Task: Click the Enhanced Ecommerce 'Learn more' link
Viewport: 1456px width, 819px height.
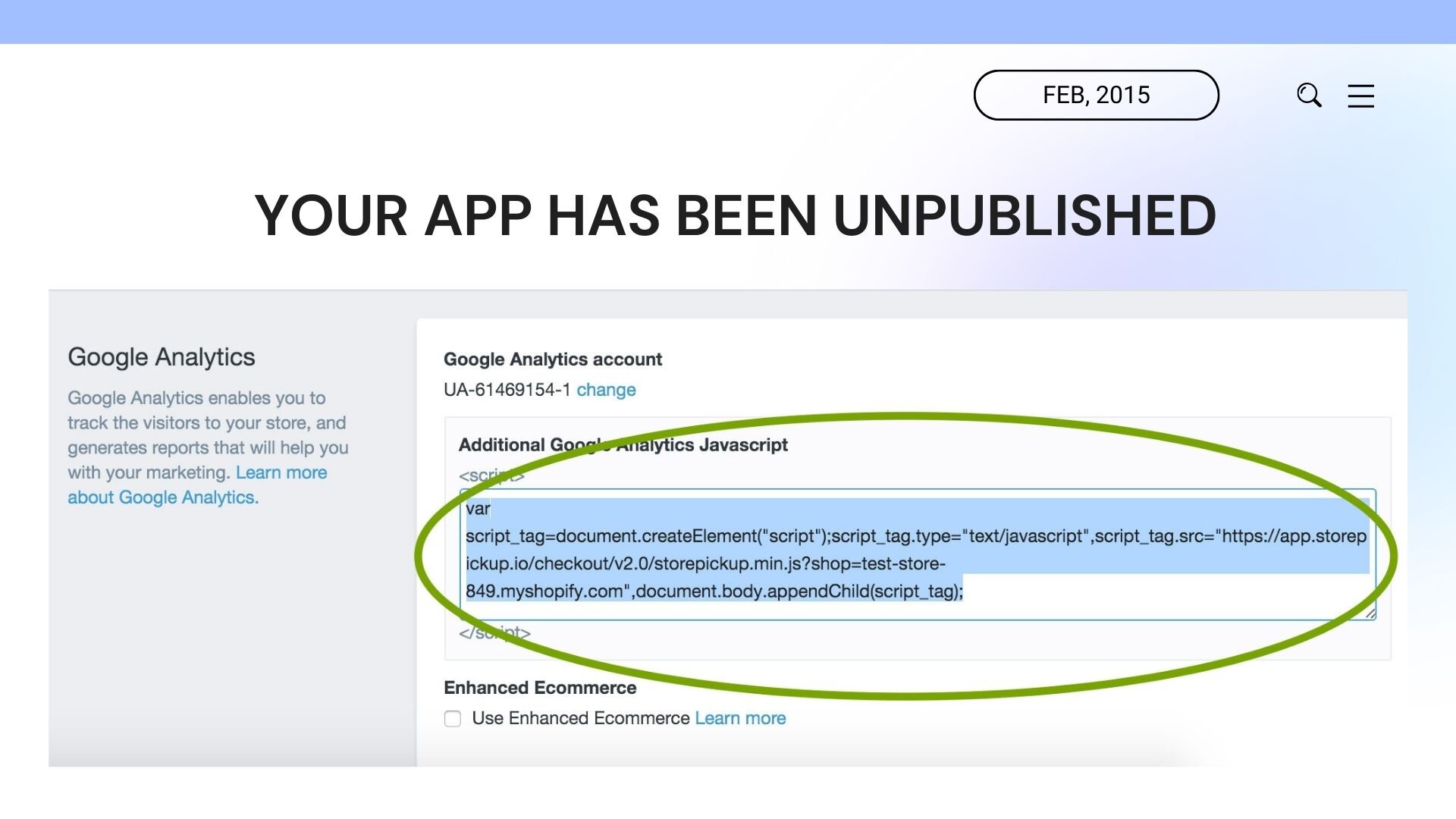Action: [x=740, y=718]
